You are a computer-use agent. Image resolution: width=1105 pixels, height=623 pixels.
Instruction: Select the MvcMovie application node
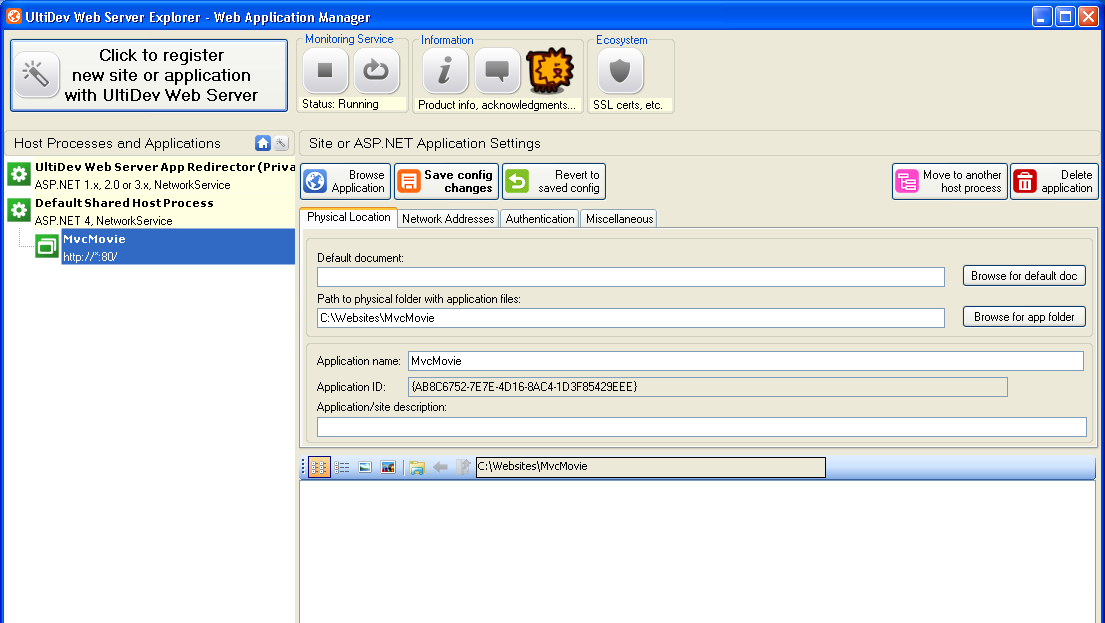[178, 247]
